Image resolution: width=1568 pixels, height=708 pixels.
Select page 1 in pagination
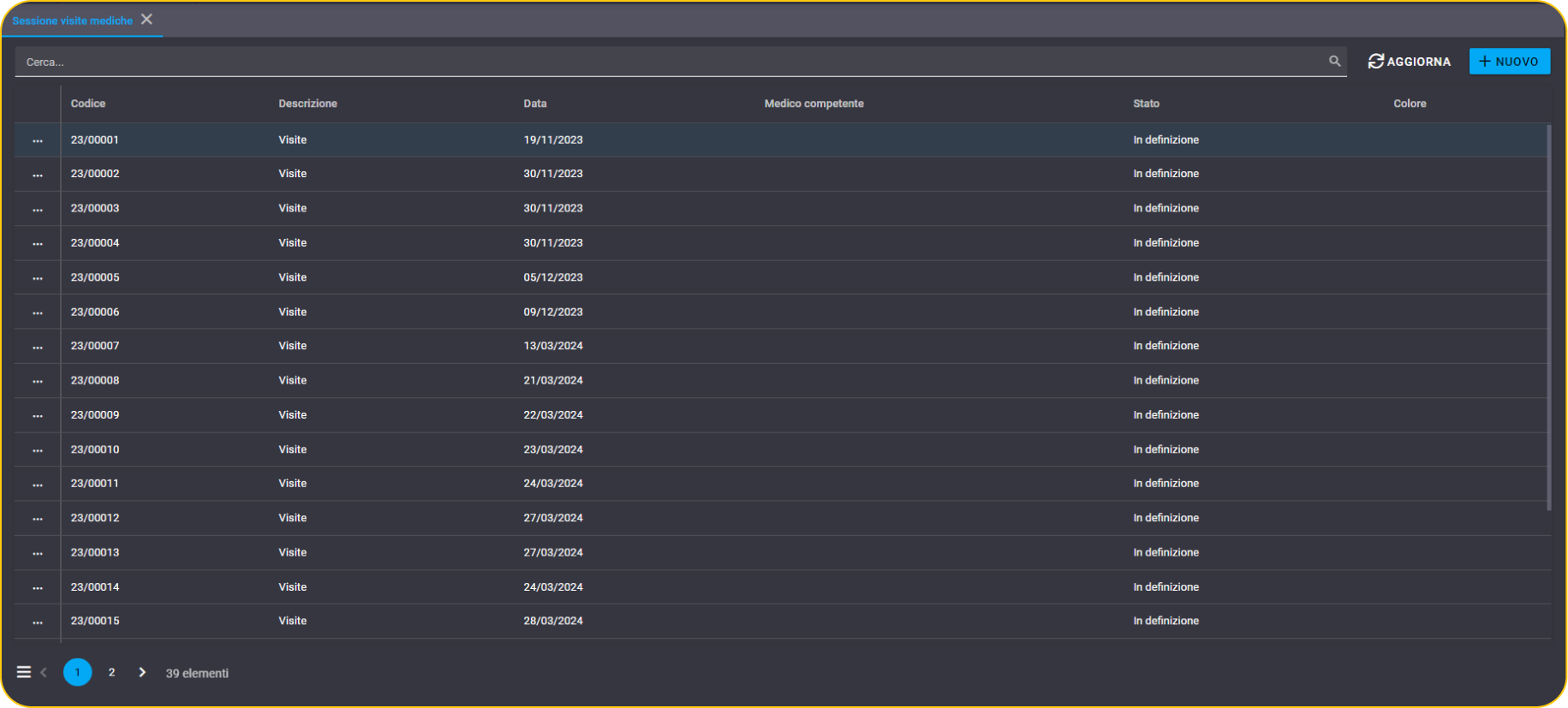(x=77, y=672)
